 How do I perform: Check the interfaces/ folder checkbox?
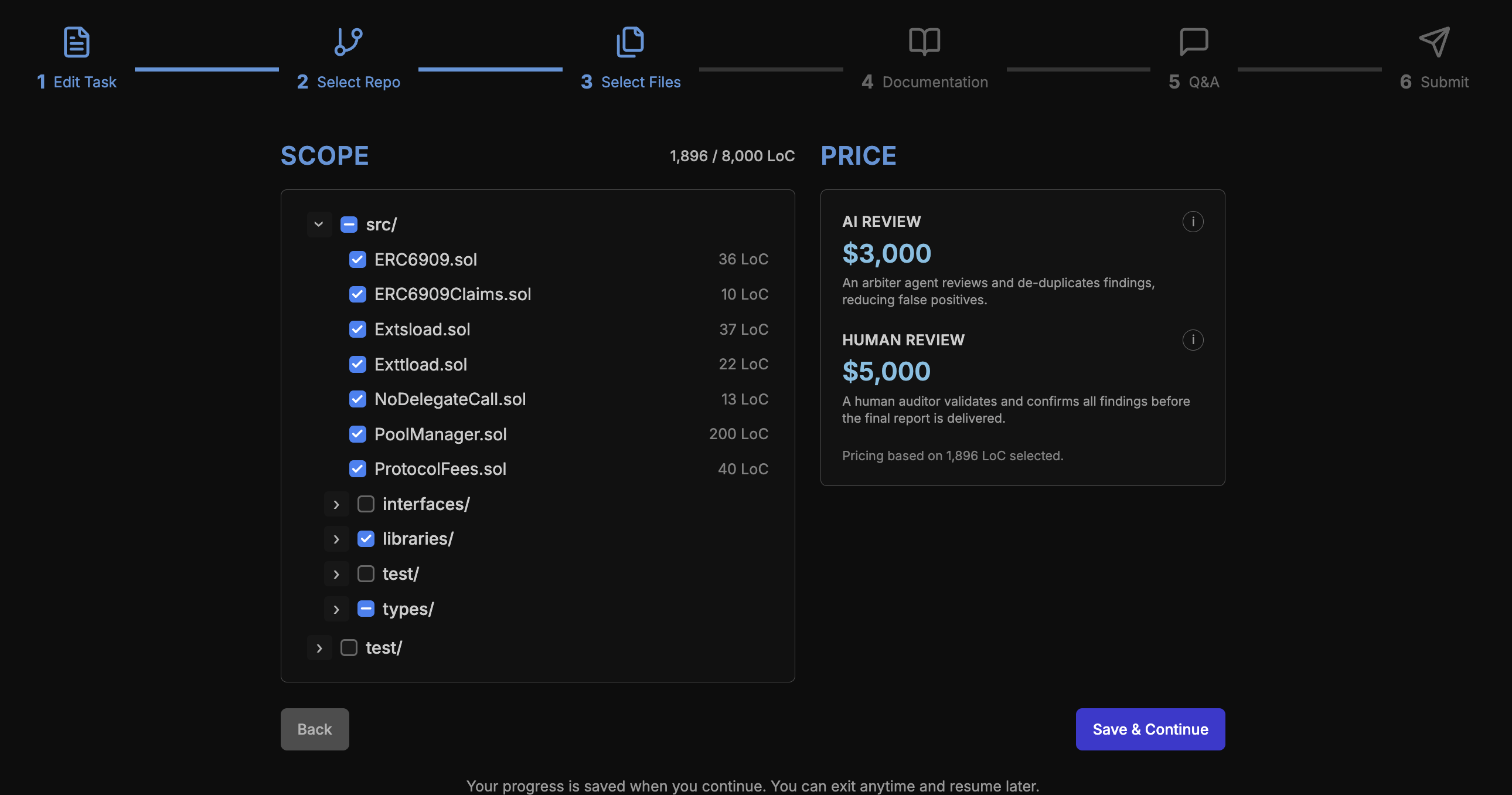(x=366, y=504)
